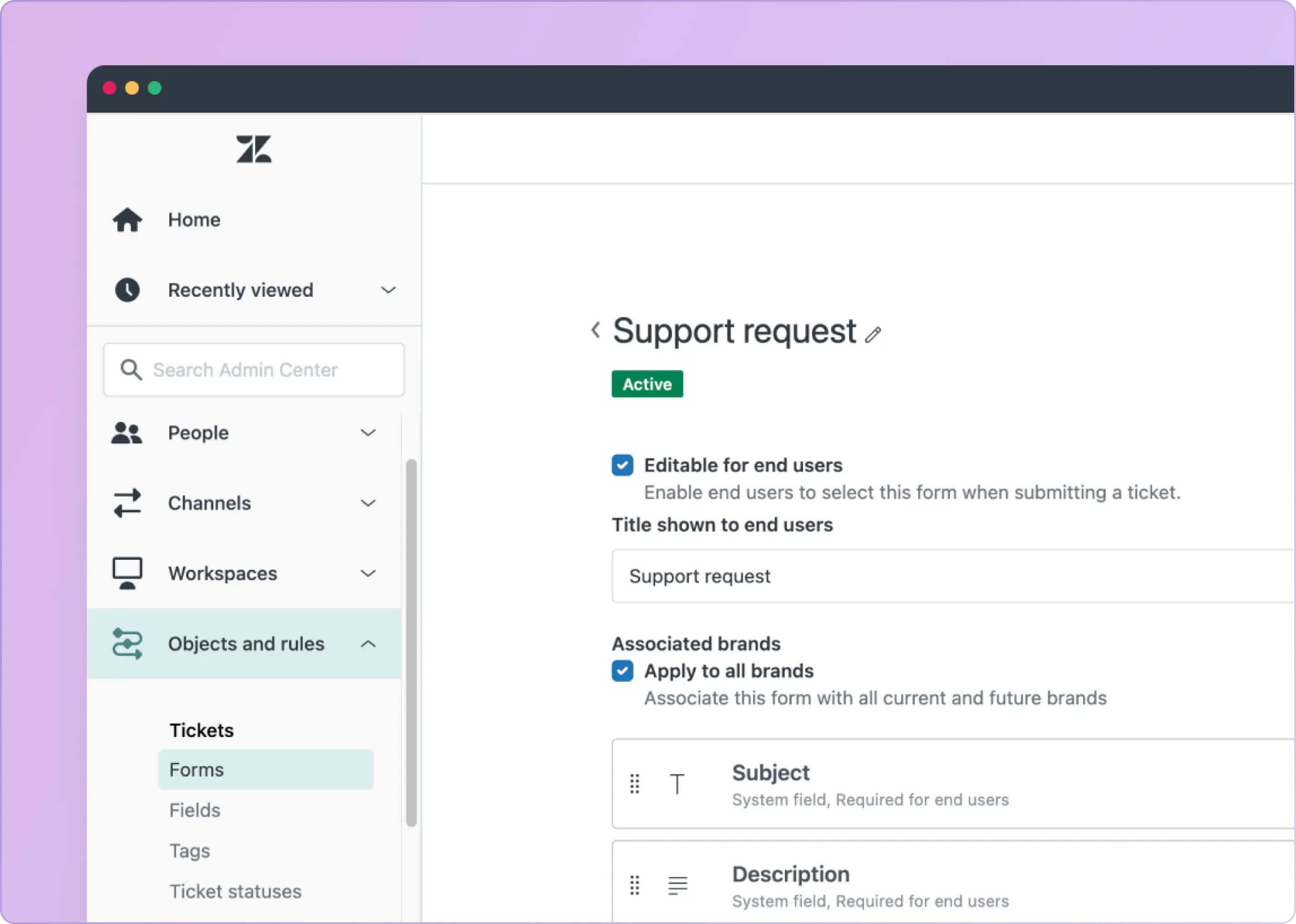The image size is (1296, 924).
Task: Click the Workspaces monitor icon
Action: [x=127, y=573]
